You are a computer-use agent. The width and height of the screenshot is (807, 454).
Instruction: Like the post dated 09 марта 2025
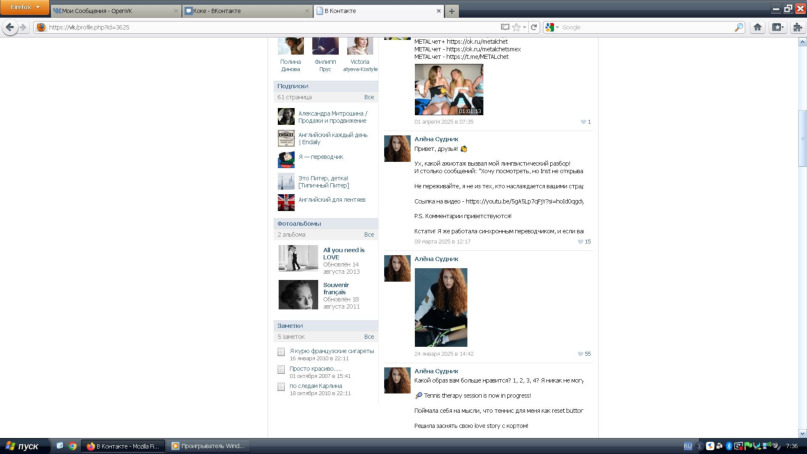pyautogui.click(x=584, y=241)
